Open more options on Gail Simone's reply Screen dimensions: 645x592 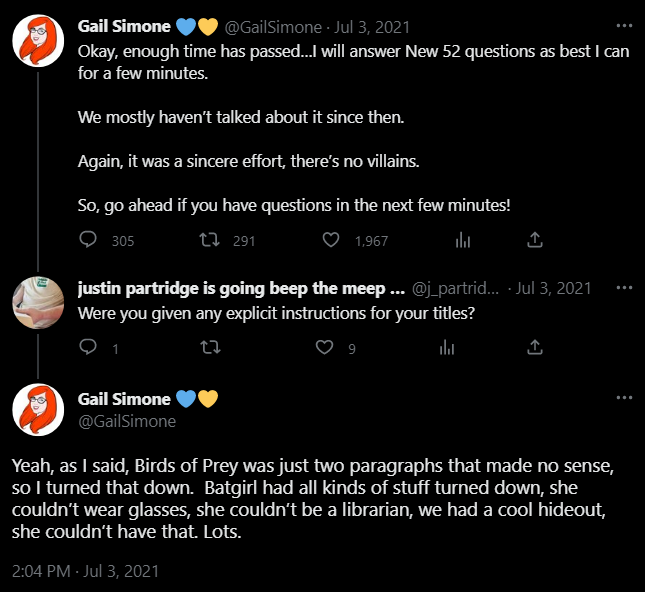click(624, 397)
